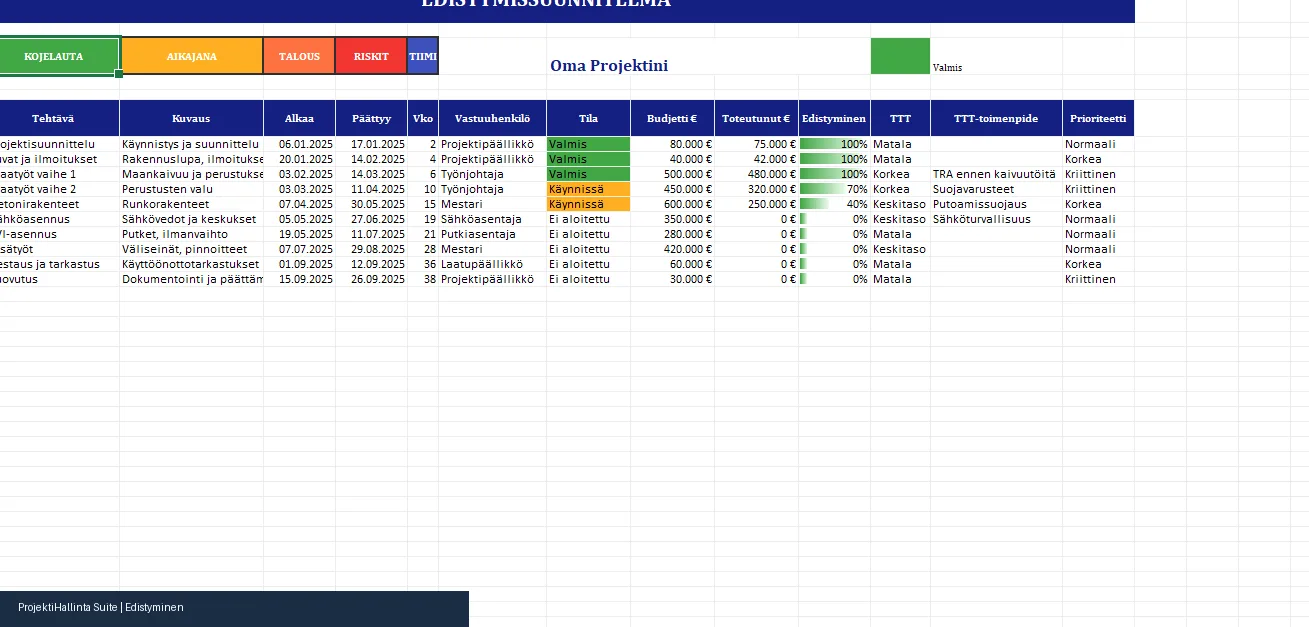The width and height of the screenshot is (1309, 627).
Task: Click the Toteutunut € column header
Action: click(x=756, y=118)
